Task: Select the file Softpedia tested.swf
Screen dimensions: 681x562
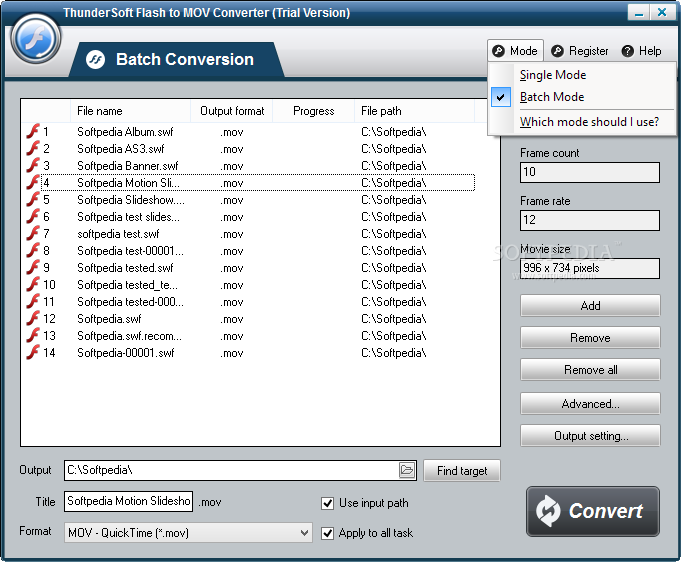Action: (x=125, y=267)
